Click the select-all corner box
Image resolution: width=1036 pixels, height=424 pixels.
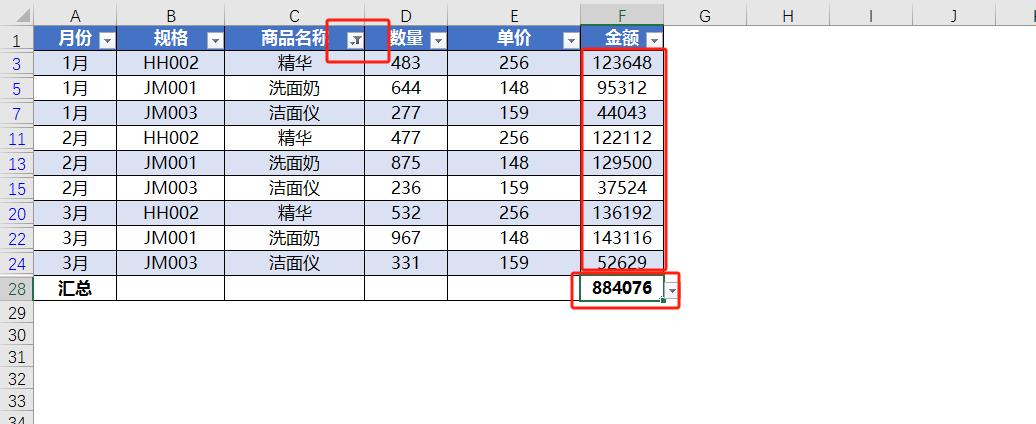click(17, 16)
